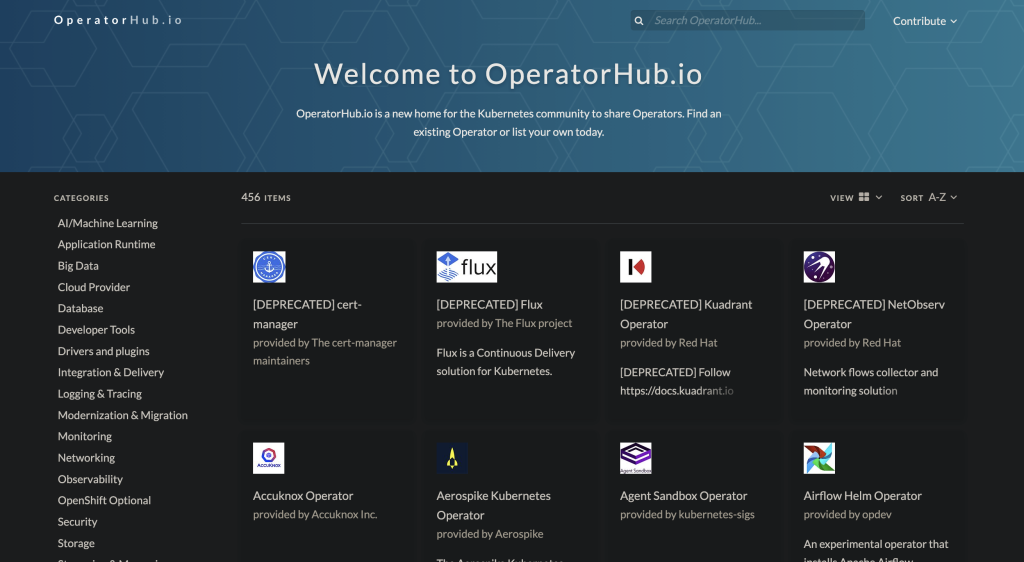Select the Database category
Viewport: 1024px width, 562px height.
tap(80, 308)
